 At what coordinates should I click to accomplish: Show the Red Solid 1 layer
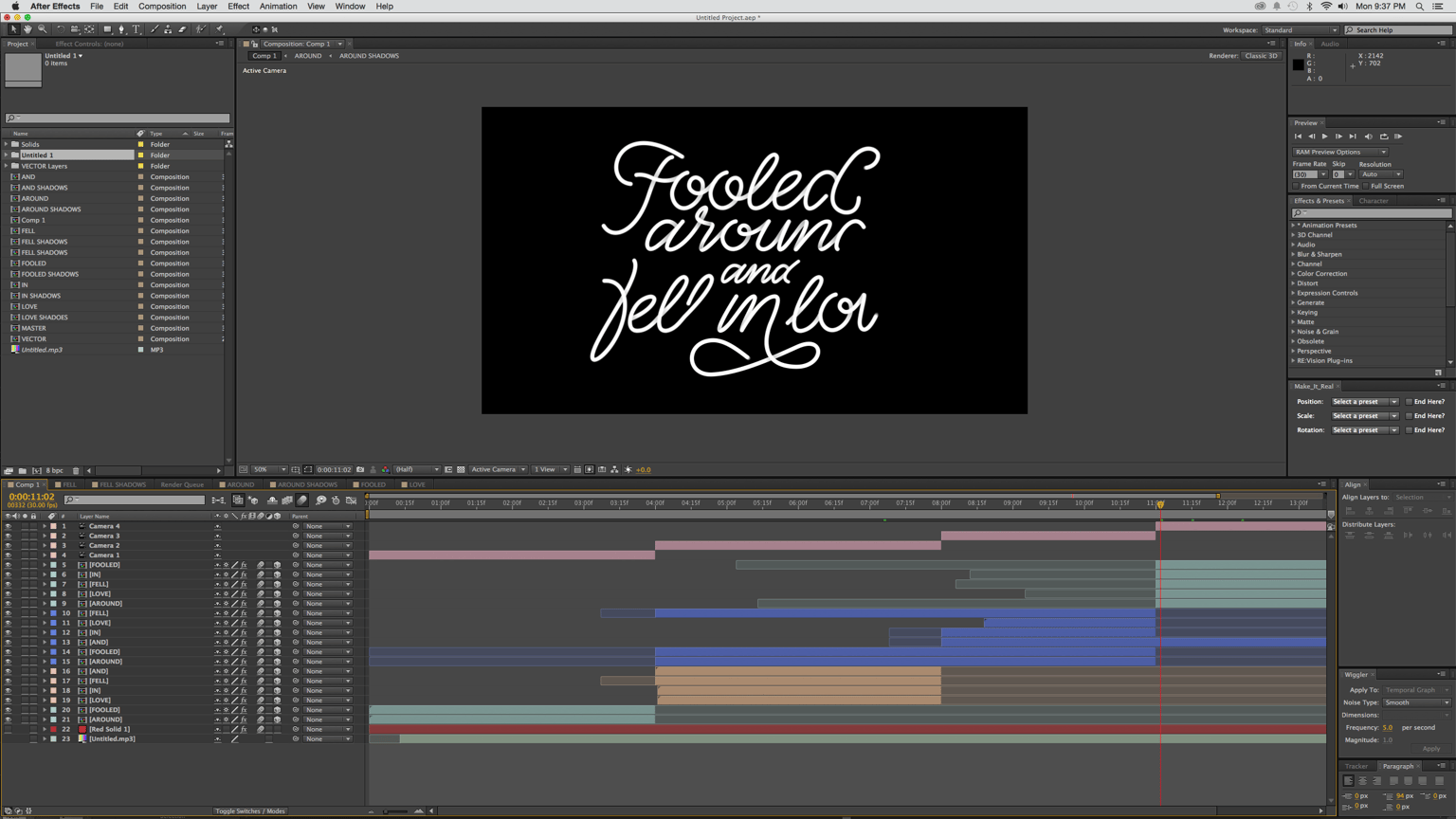coord(8,729)
